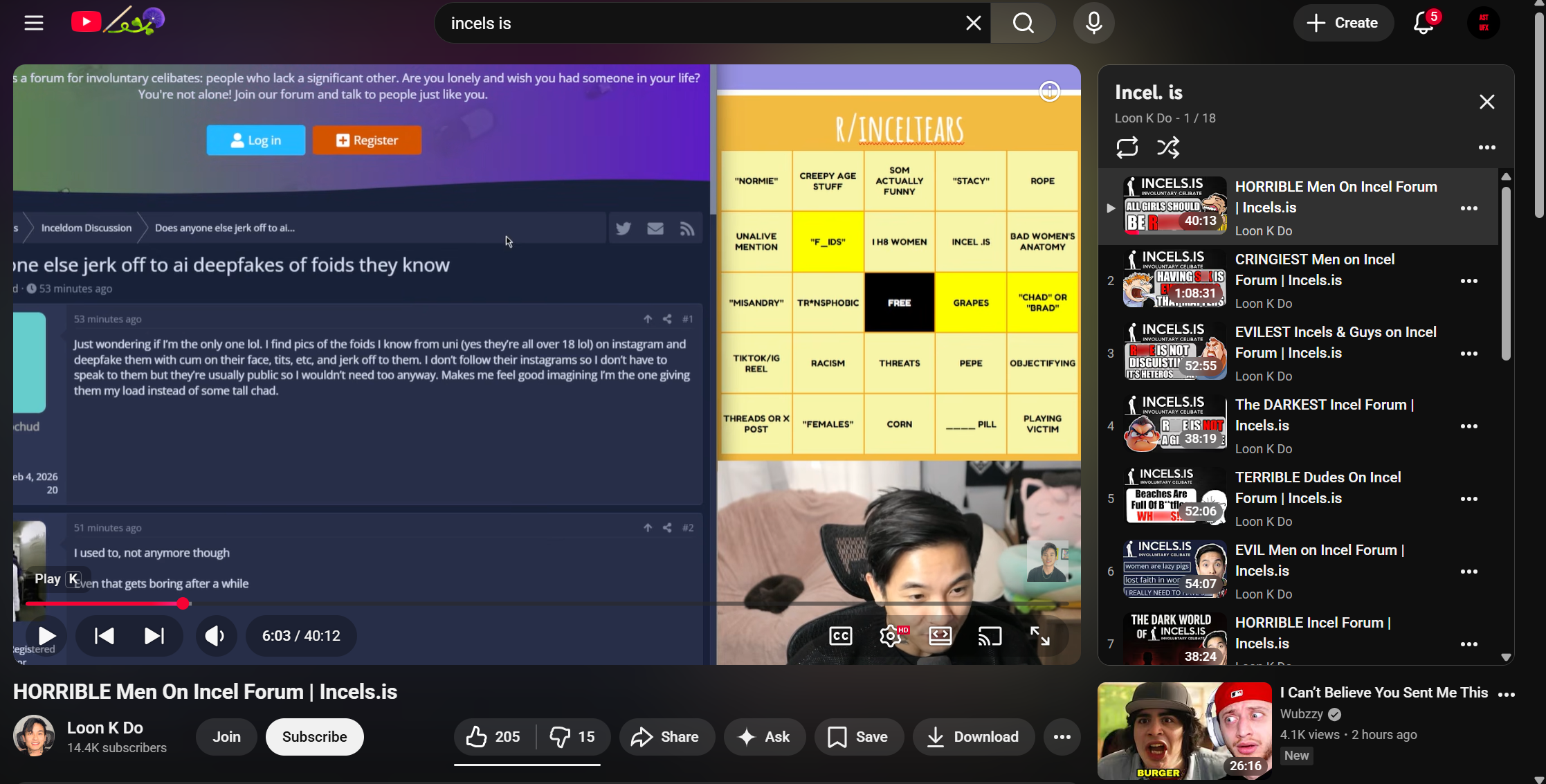This screenshot has width=1546, height=784.
Task: Play The DARKEST Incel Forum thumbnail
Action: (1174, 424)
